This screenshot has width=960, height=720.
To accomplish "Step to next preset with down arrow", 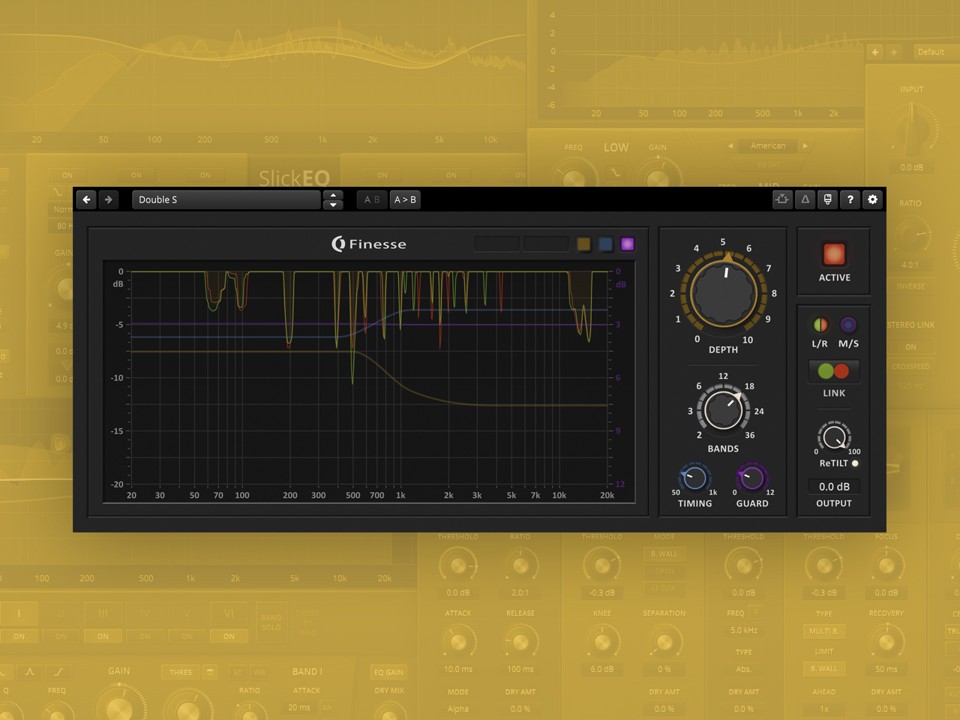I will tap(333, 204).
